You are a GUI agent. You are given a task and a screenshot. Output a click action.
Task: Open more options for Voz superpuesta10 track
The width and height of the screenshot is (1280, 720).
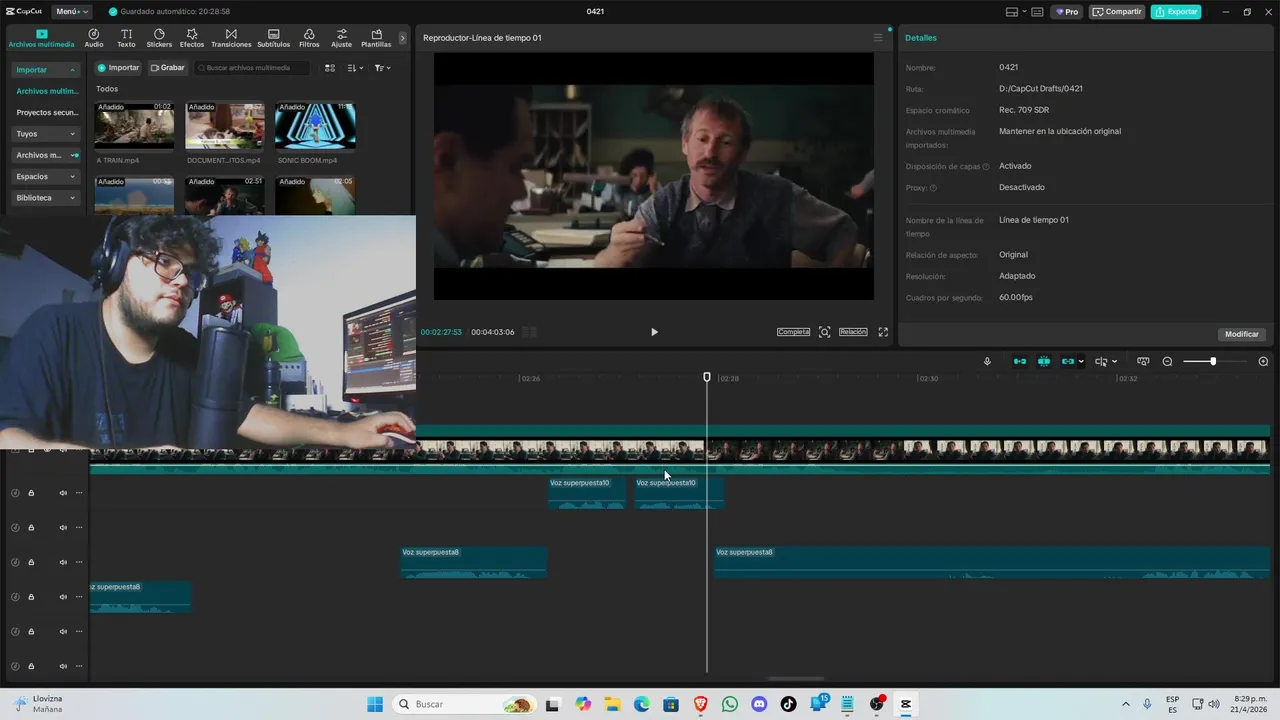click(x=79, y=493)
